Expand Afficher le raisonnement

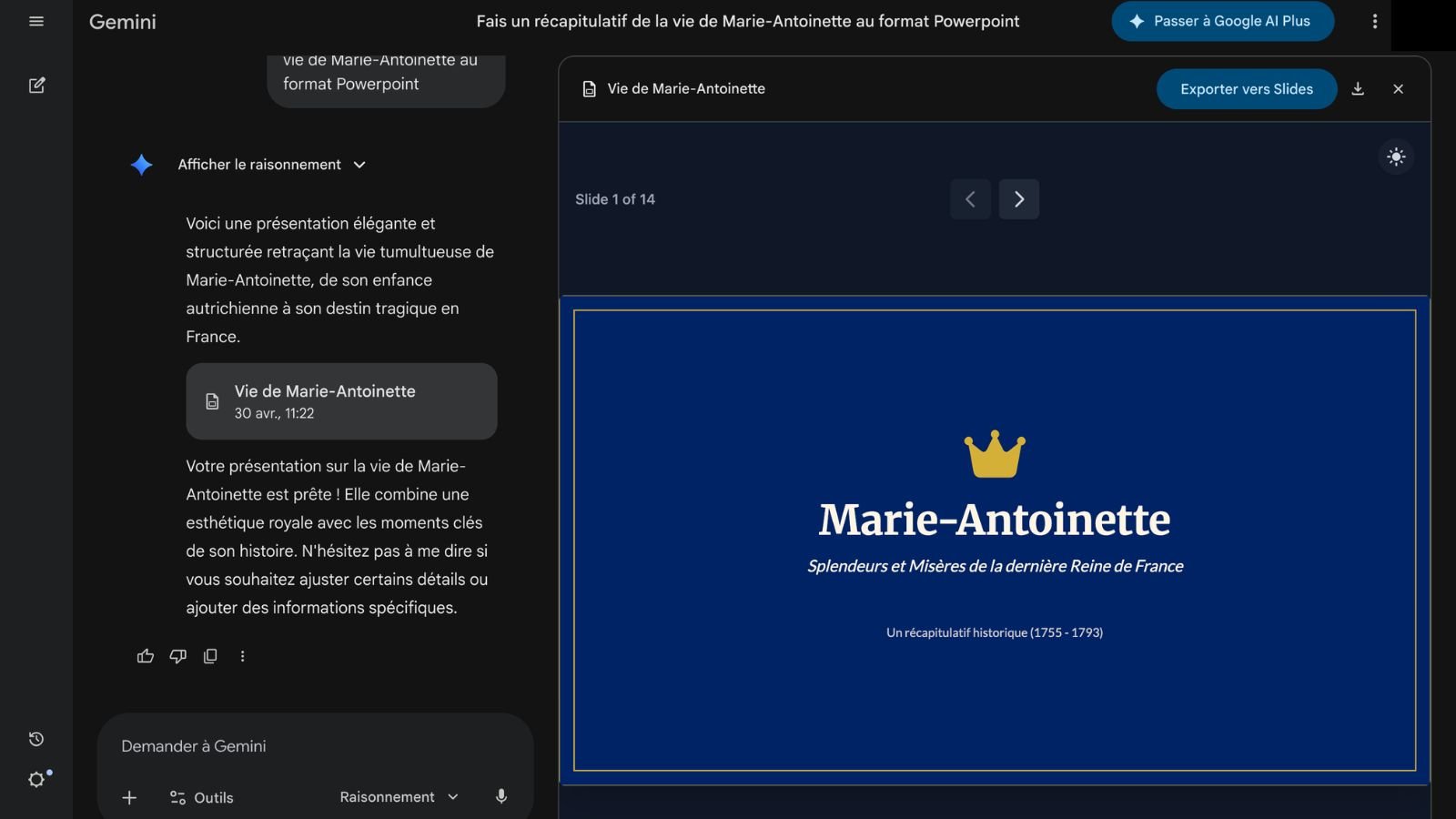point(271,165)
